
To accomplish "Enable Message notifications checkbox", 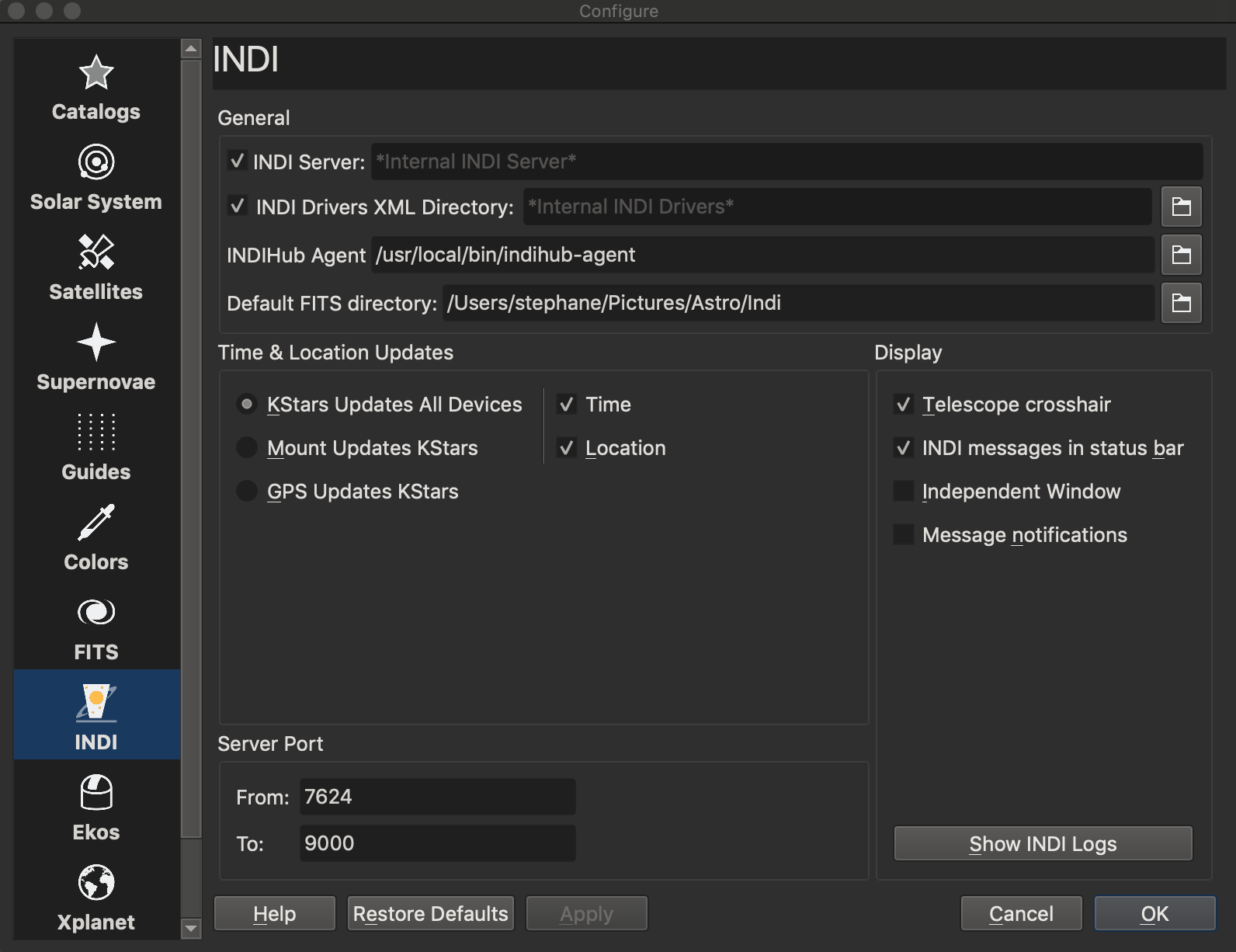I will [x=904, y=535].
